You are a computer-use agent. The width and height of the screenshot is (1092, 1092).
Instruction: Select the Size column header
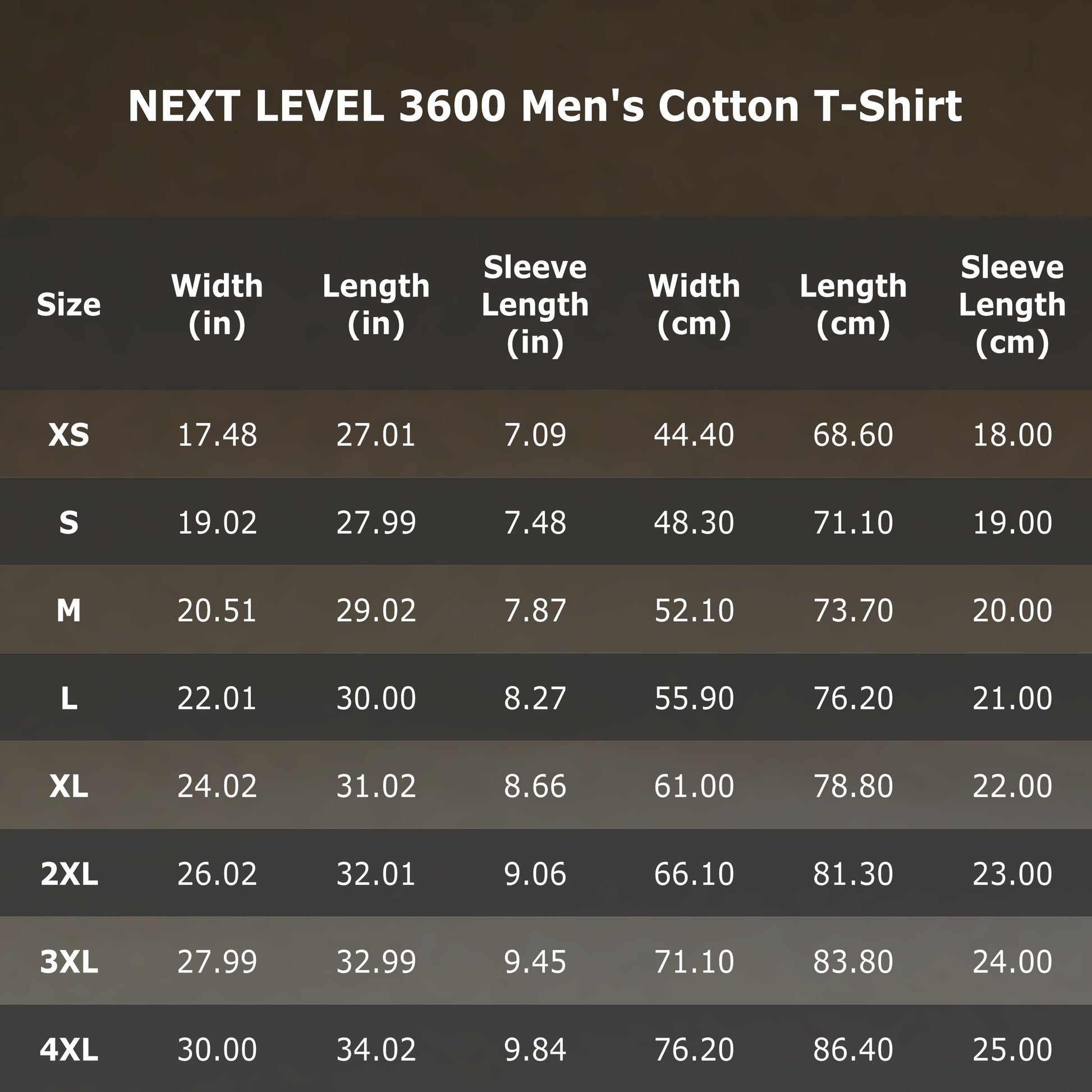[x=68, y=305]
